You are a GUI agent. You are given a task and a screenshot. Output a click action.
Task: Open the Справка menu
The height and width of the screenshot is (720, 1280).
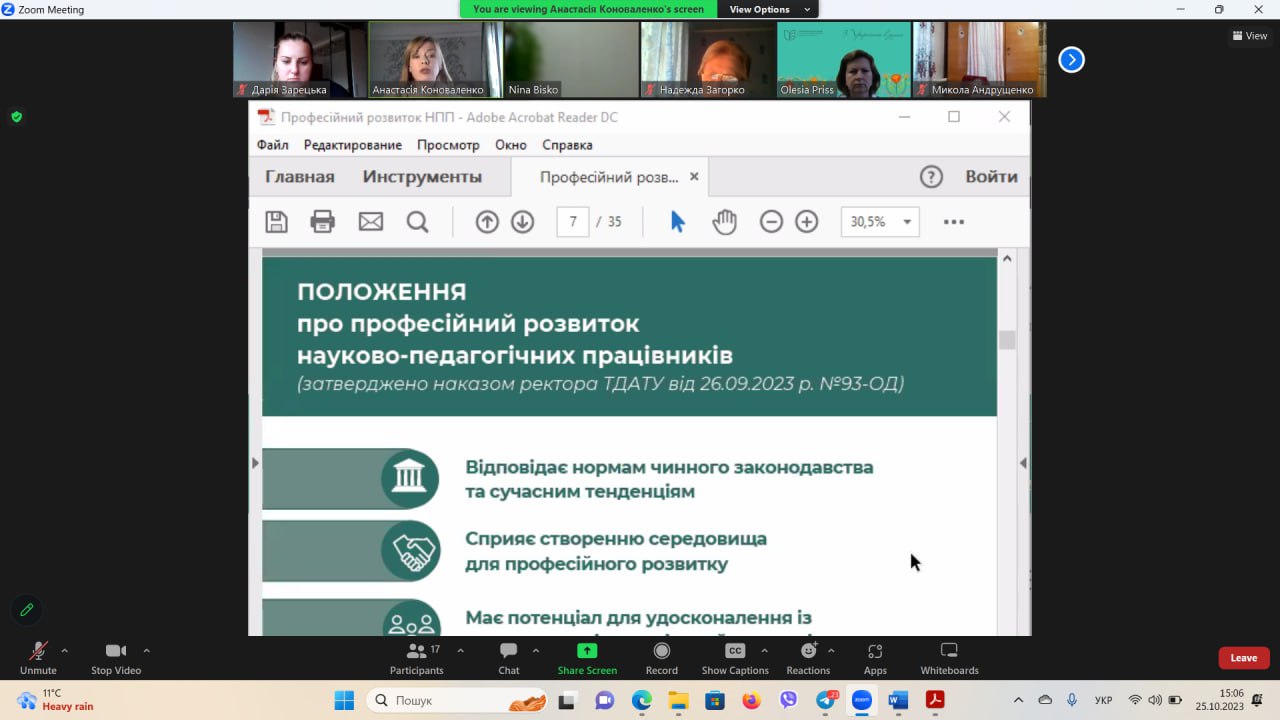coord(567,145)
